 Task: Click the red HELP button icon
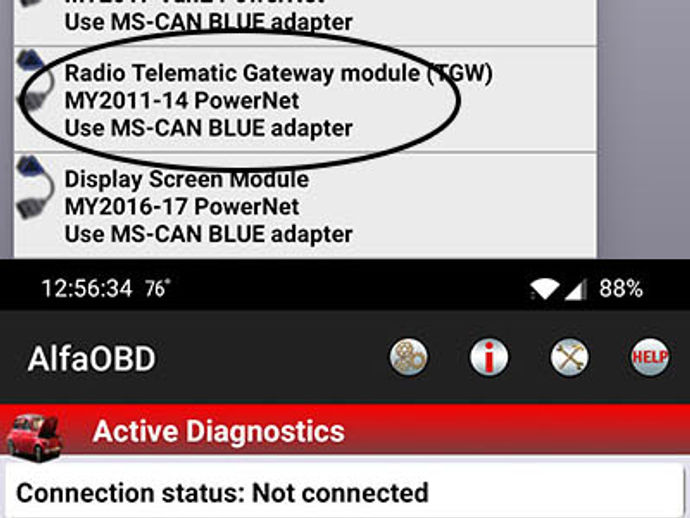click(x=650, y=357)
